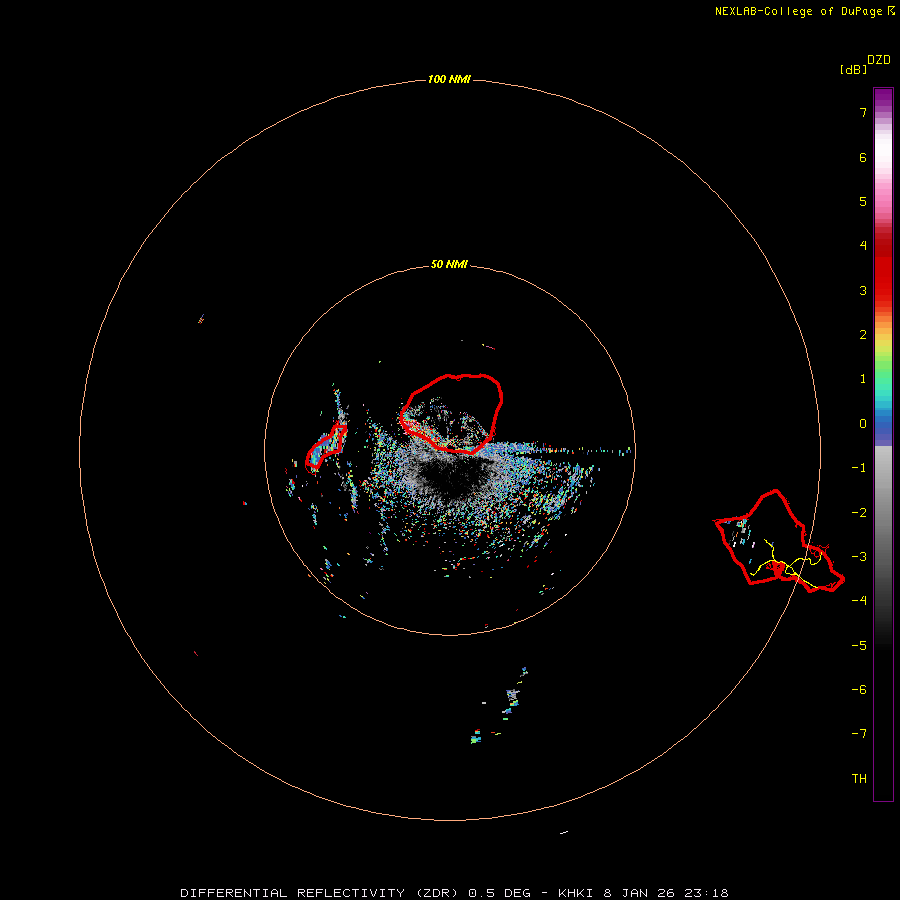Click the [dB] units label
The height and width of the screenshot is (900, 900).
click(853, 69)
